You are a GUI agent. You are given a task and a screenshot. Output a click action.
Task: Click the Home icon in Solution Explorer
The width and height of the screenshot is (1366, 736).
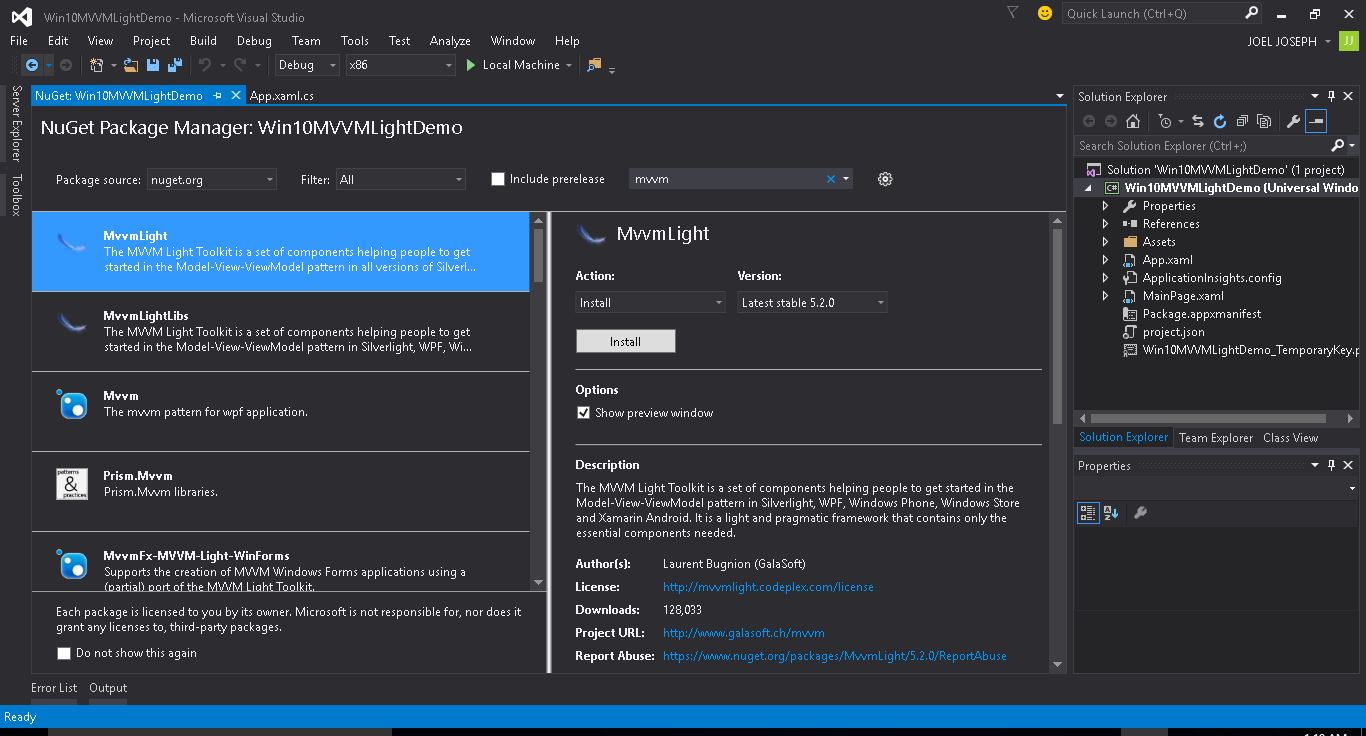coord(1133,121)
